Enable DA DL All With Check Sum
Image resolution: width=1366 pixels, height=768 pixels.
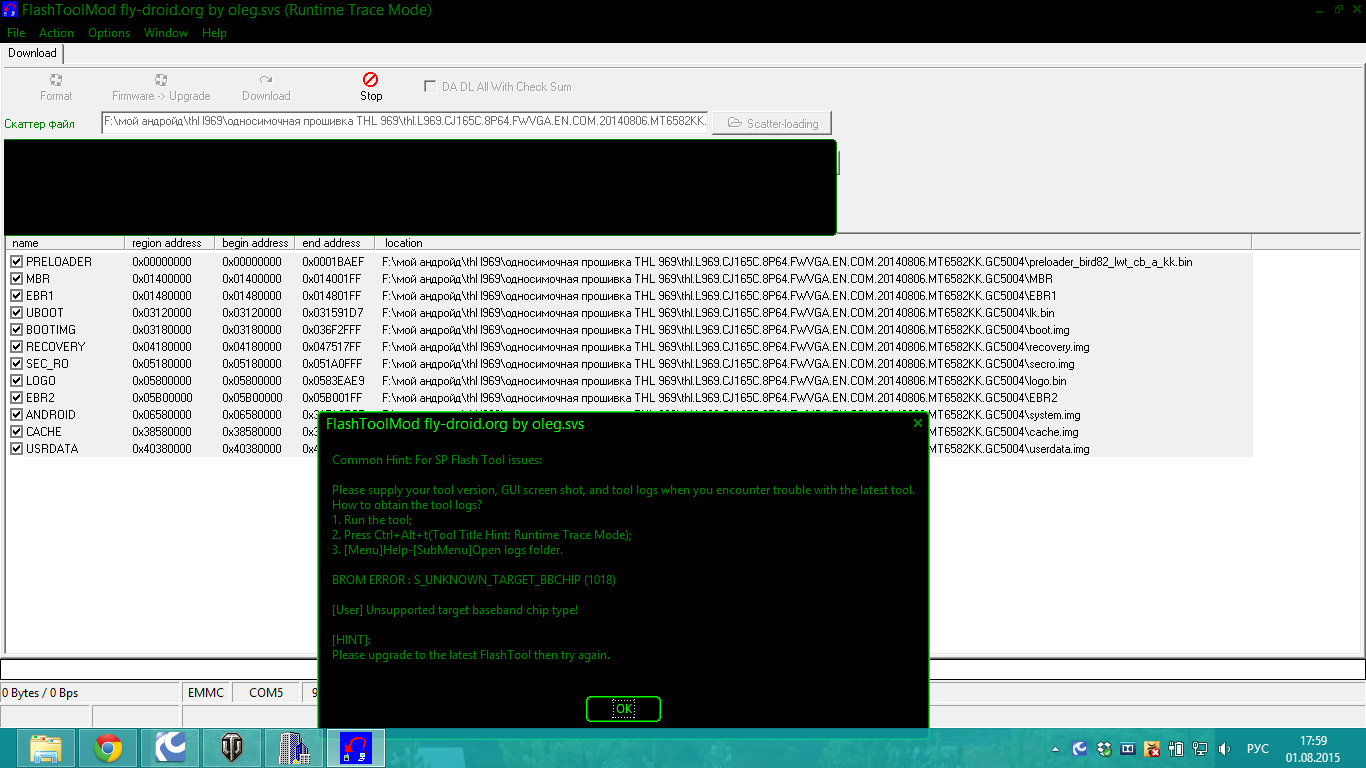[430, 87]
